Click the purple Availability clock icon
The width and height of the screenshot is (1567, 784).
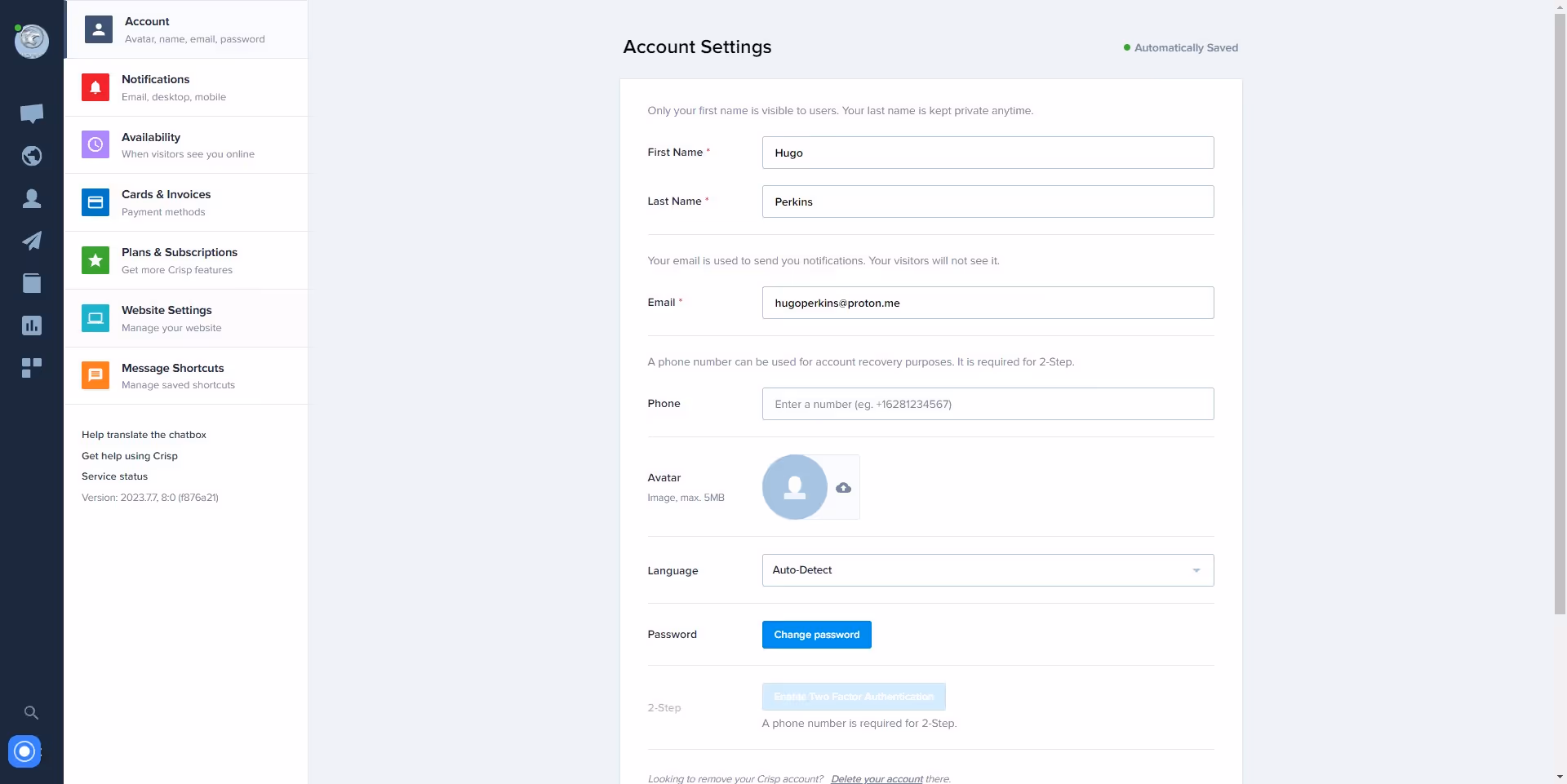point(95,145)
